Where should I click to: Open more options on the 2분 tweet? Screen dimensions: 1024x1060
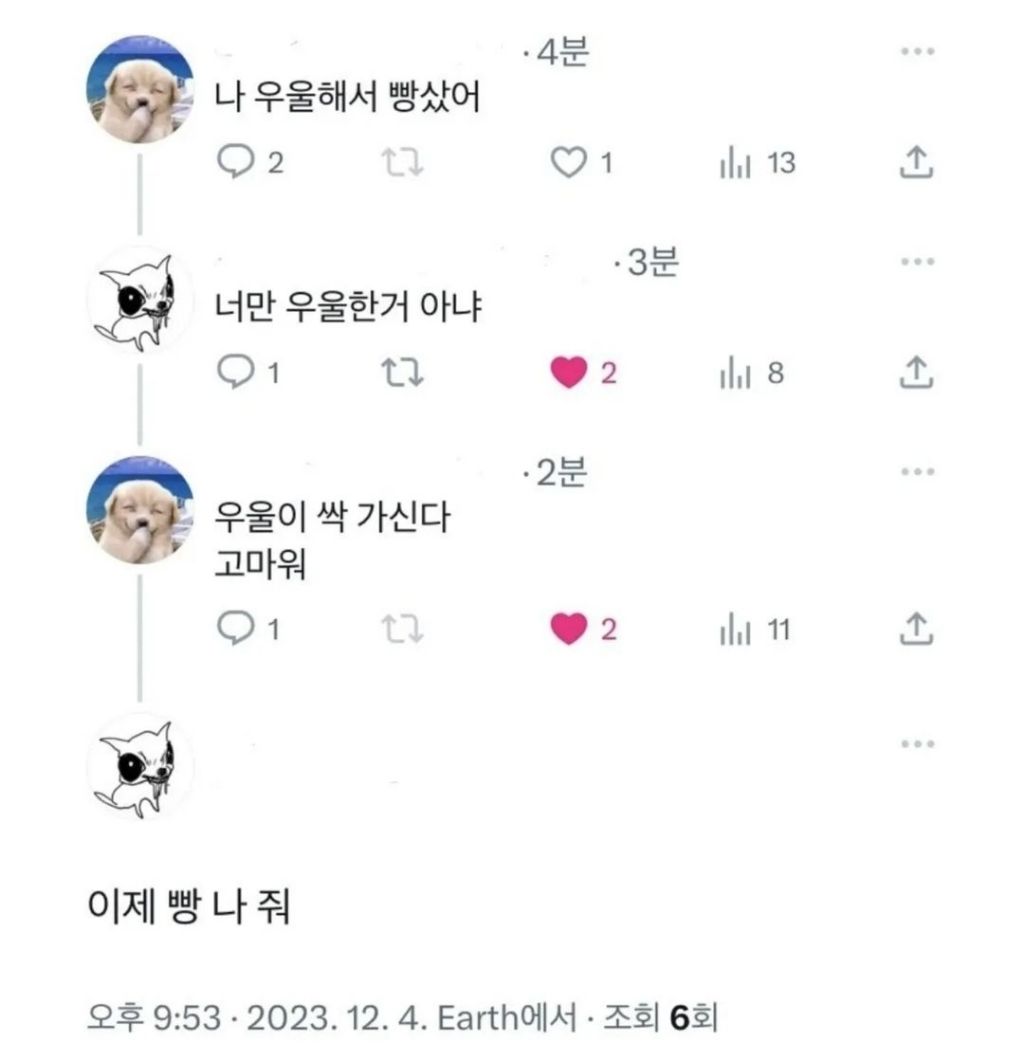pos(916,473)
